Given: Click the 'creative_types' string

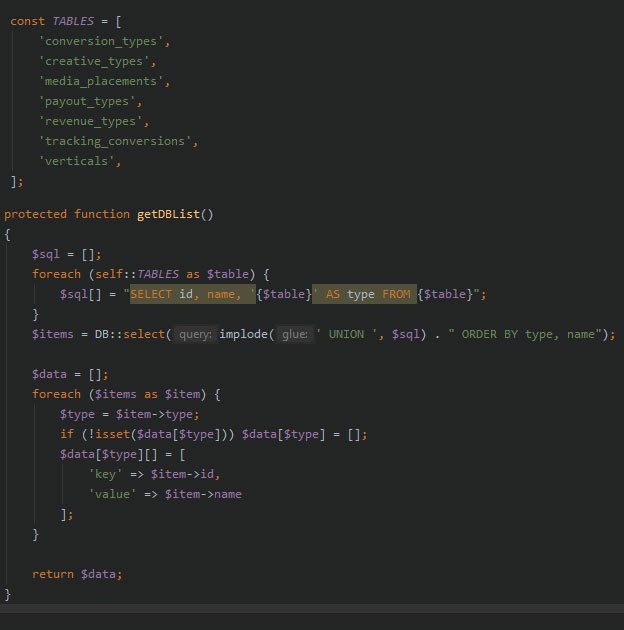Looking at the screenshot, I should (94, 61).
